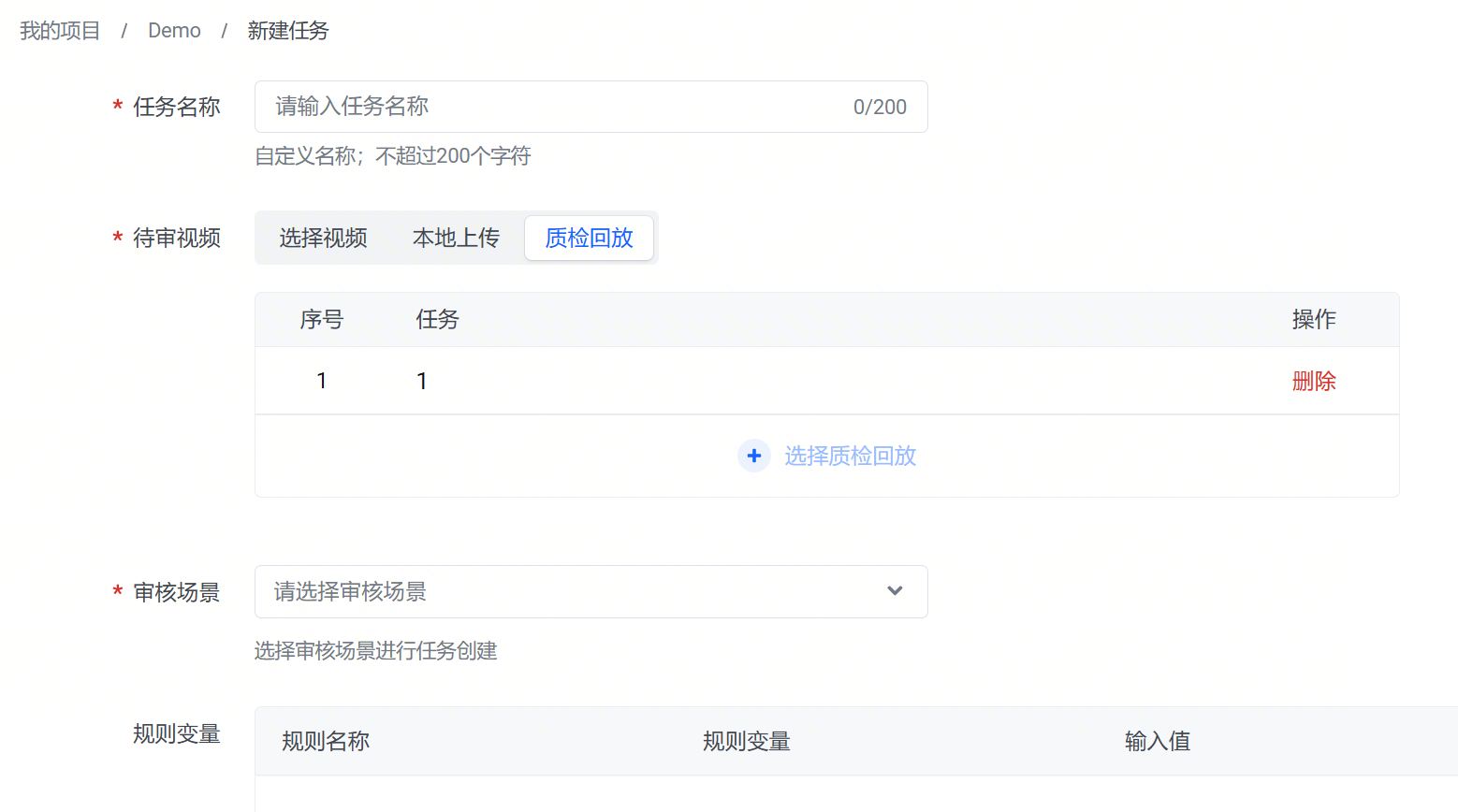Click the 新建任务 breadcrumb text
This screenshot has height=812, width=1458.
288,31
